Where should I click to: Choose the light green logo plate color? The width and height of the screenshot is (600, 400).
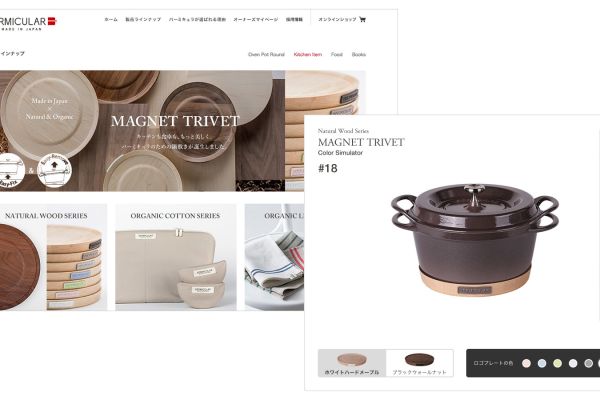(x=558, y=363)
